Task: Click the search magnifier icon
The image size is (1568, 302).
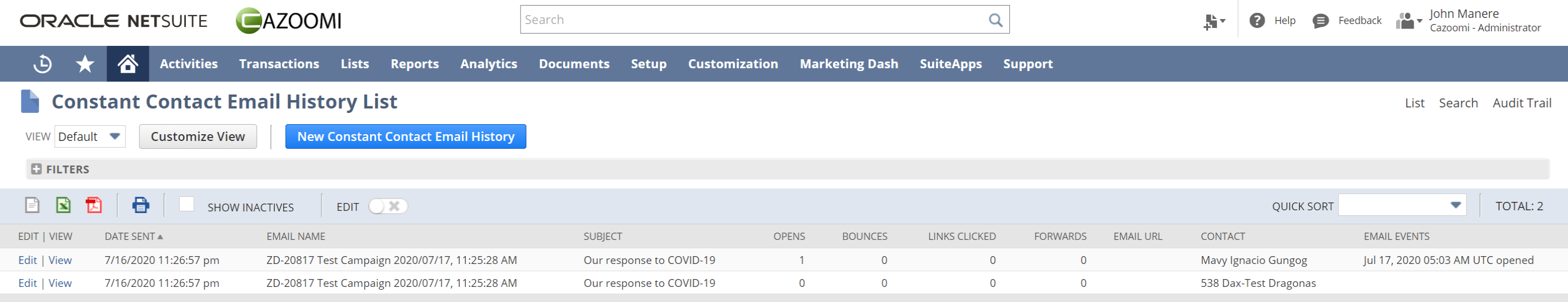Action: tap(995, 20)
